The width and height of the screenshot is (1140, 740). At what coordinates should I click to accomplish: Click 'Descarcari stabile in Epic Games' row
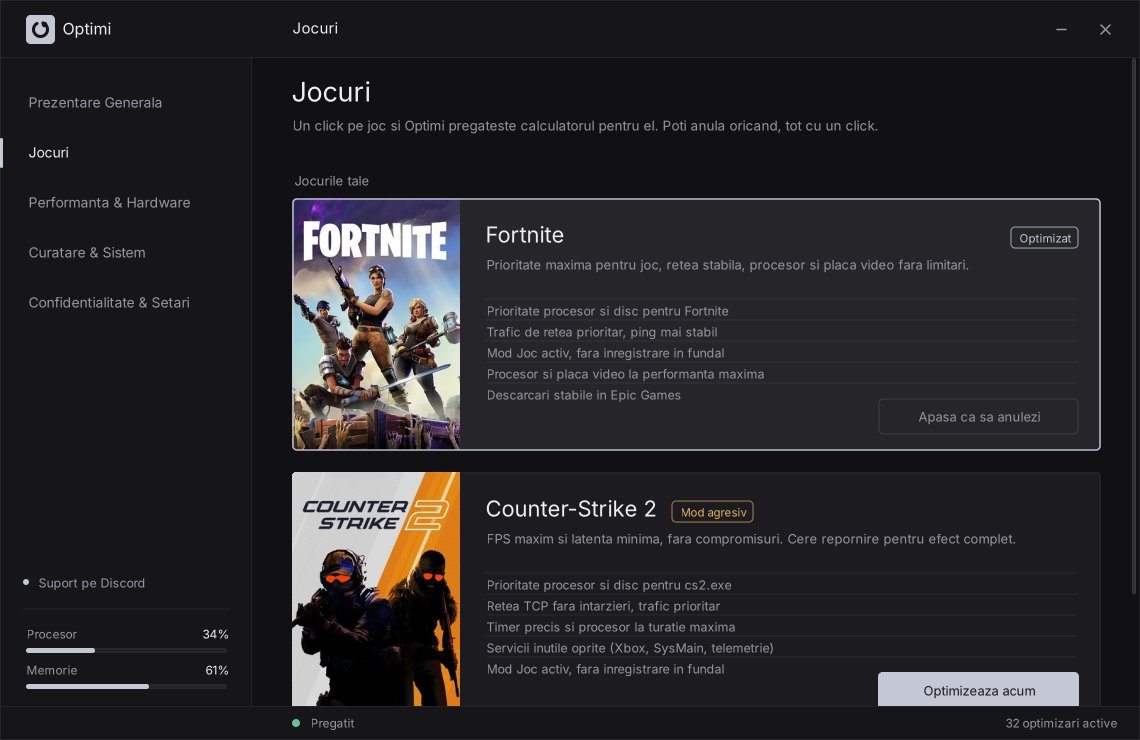point(584,395)
